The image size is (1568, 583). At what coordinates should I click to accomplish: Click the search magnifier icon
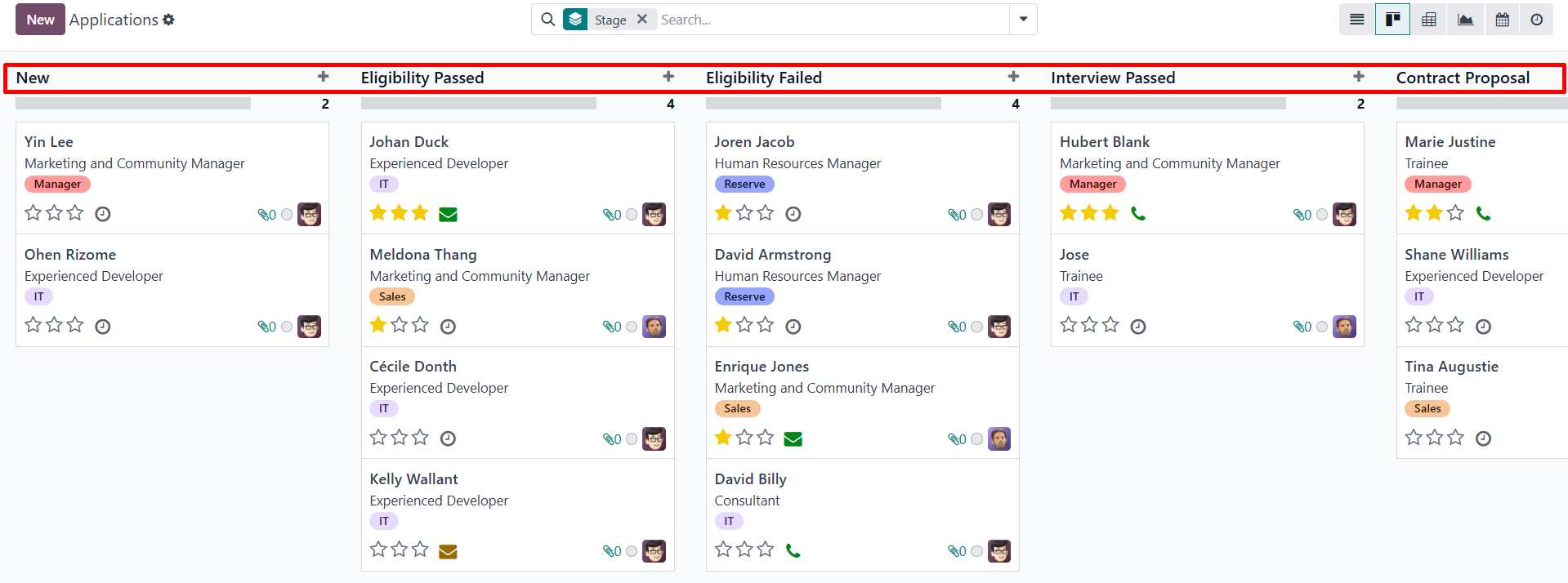pyautogui.click(x=548, y=20)
